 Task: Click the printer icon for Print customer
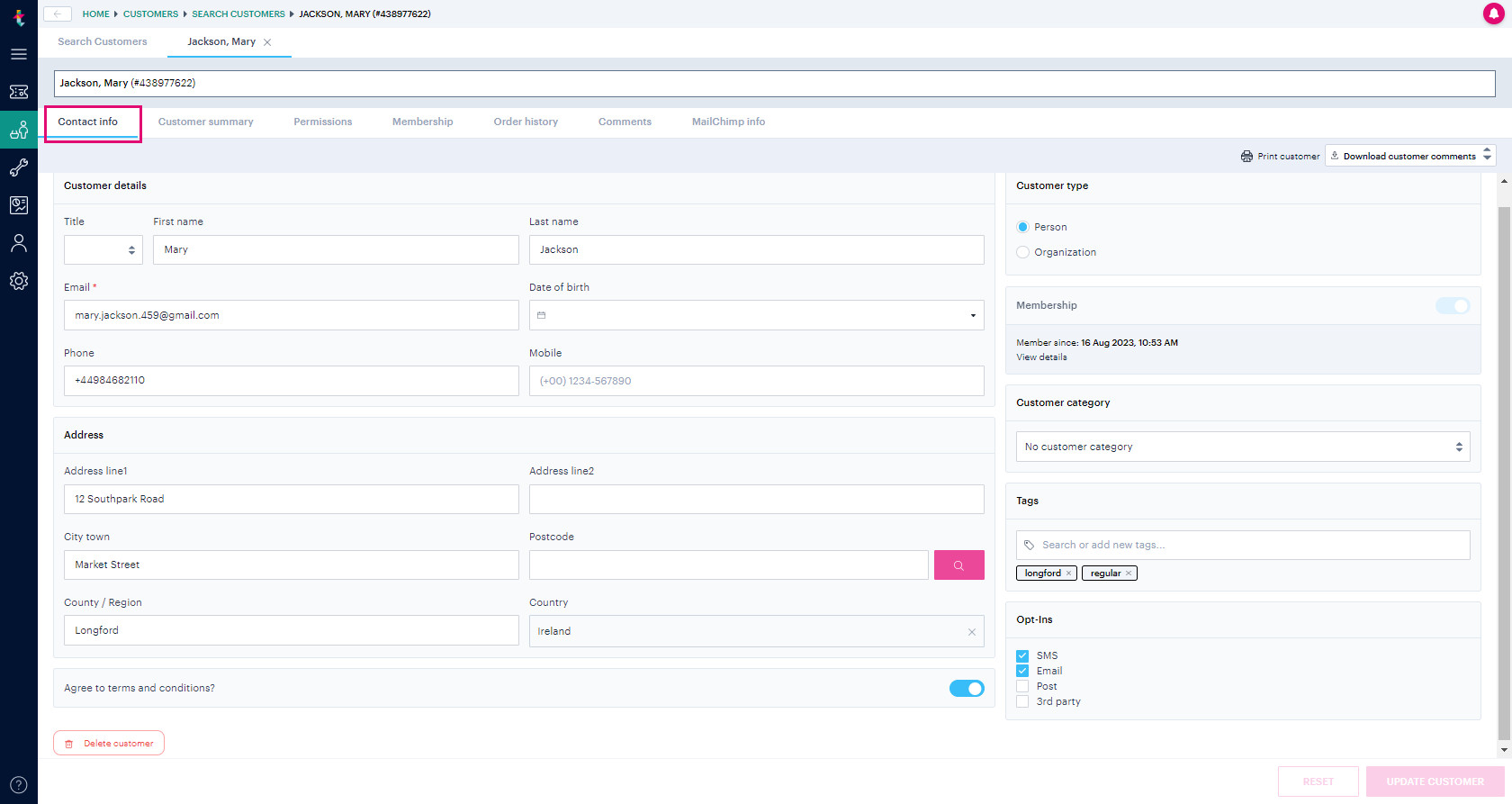coord(1246,157)
